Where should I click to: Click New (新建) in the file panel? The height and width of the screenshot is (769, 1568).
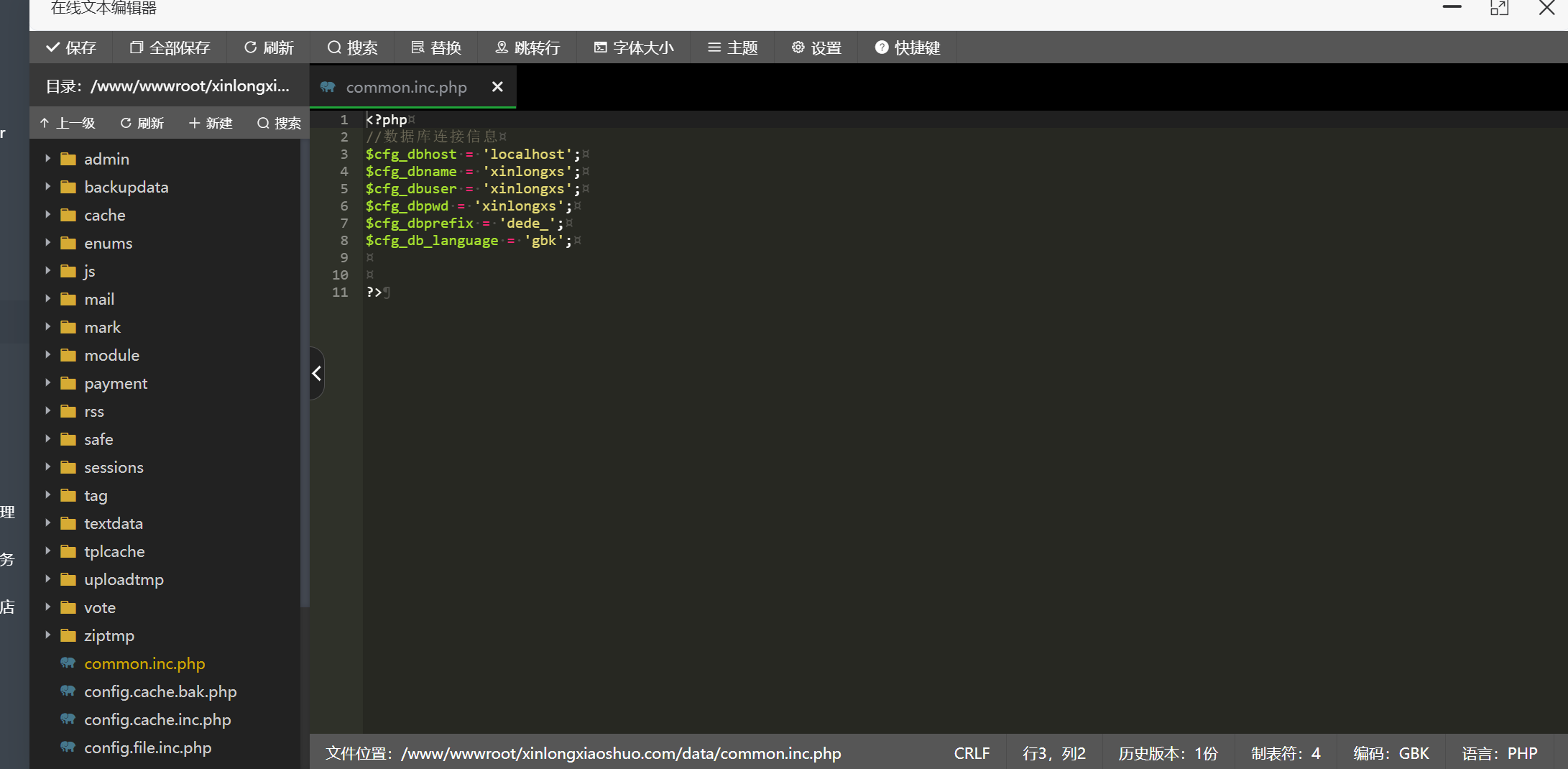click(x=211, y=123)
